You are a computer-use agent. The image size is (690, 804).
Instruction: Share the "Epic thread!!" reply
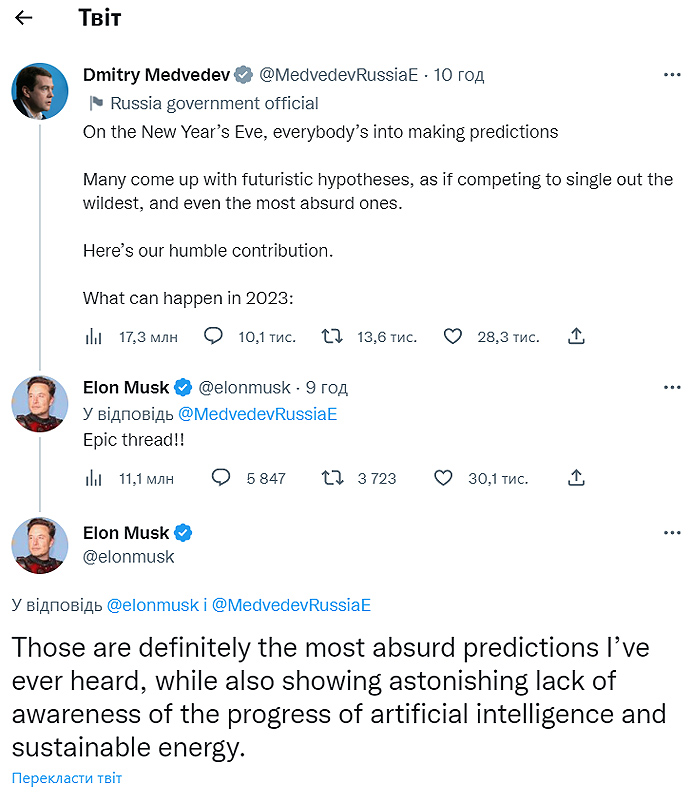pyautogui.click(x=576, y=478)
